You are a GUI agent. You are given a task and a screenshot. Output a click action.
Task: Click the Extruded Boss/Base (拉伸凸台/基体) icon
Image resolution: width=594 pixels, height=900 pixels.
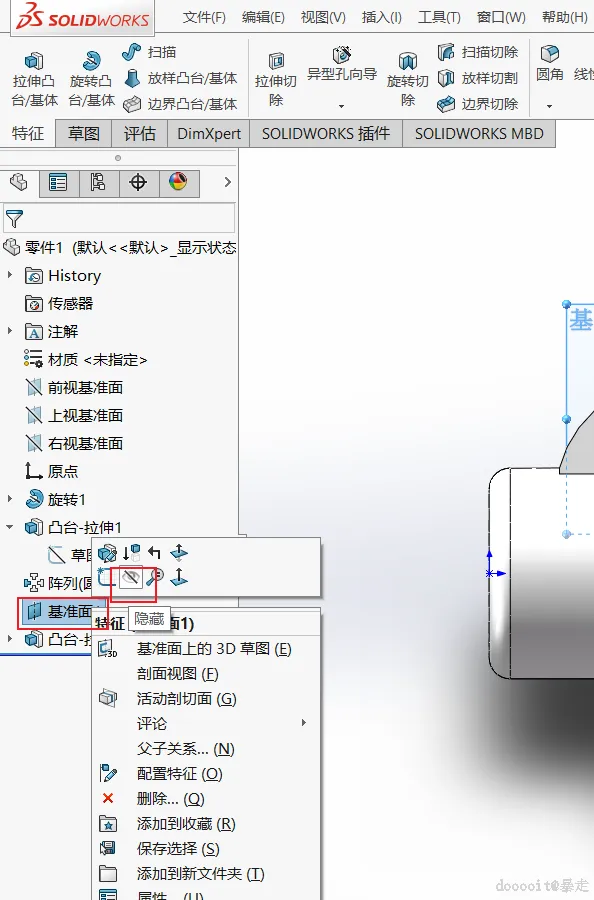click(34, 61)
